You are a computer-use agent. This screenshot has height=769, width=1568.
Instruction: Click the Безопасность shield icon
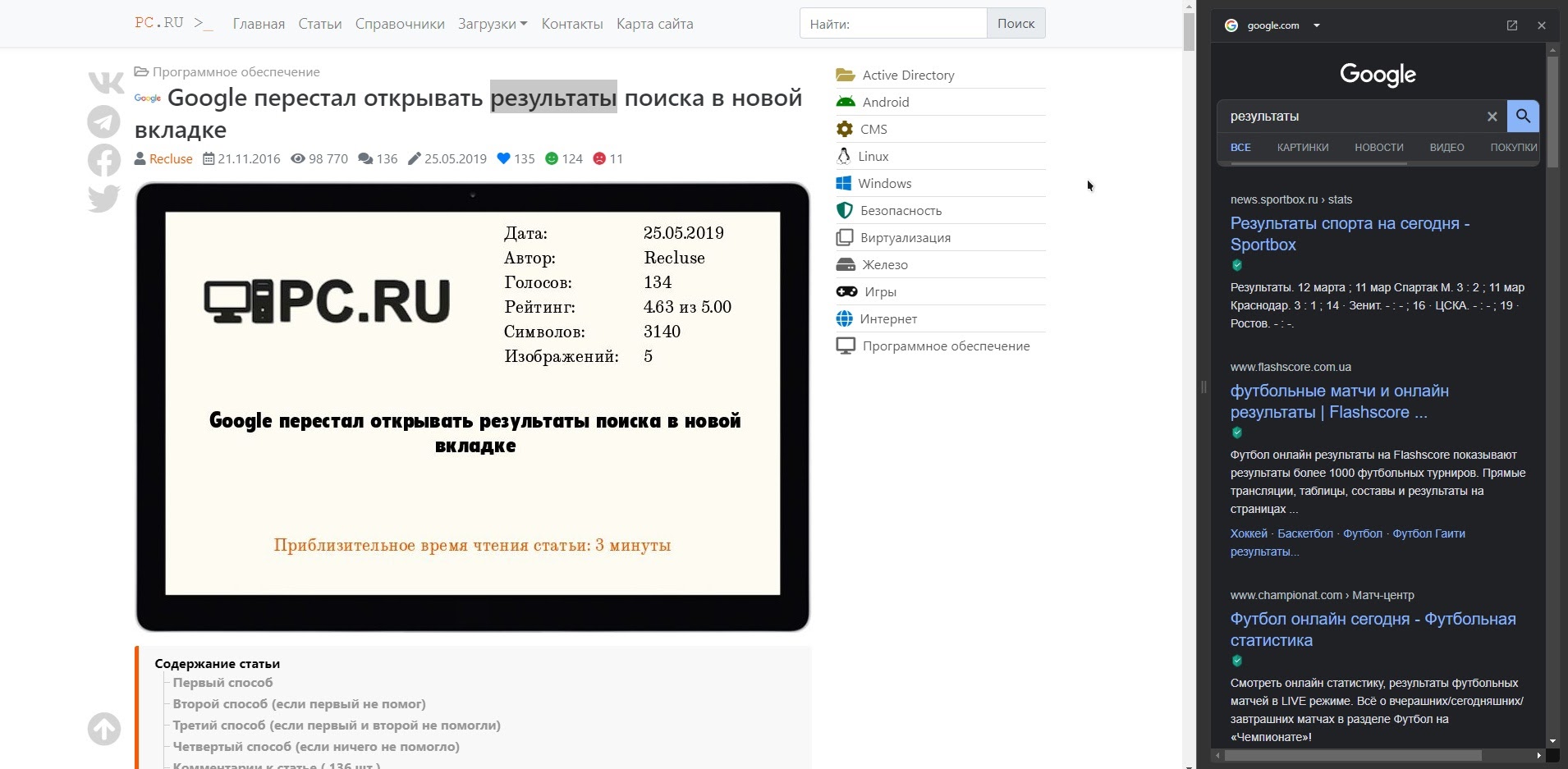(x=845, y=210)
